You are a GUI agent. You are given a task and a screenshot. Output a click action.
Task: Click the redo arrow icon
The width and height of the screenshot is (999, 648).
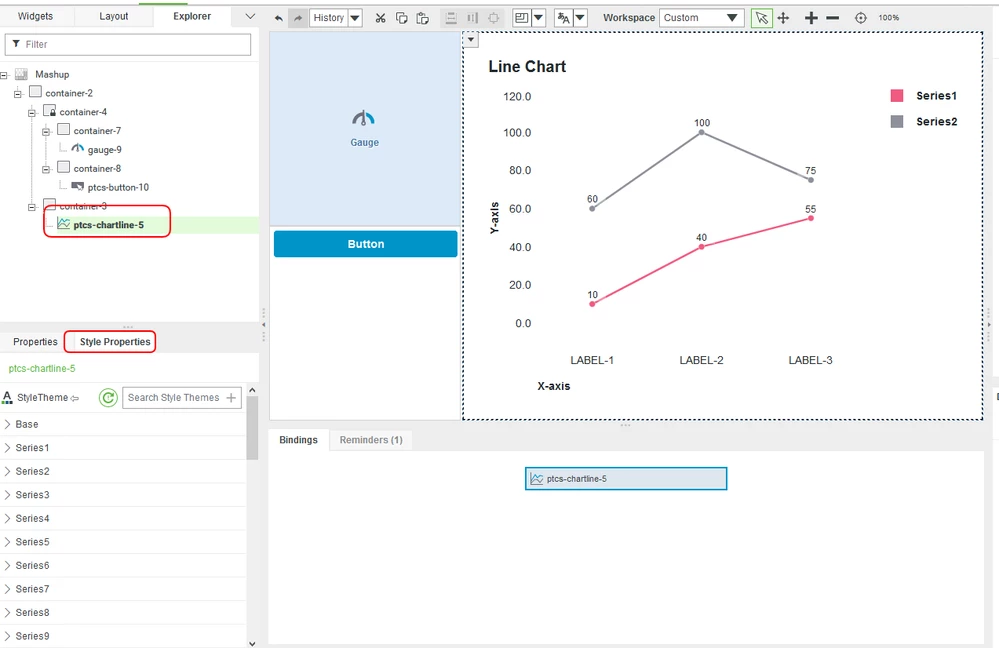click(x=298, y=18)
